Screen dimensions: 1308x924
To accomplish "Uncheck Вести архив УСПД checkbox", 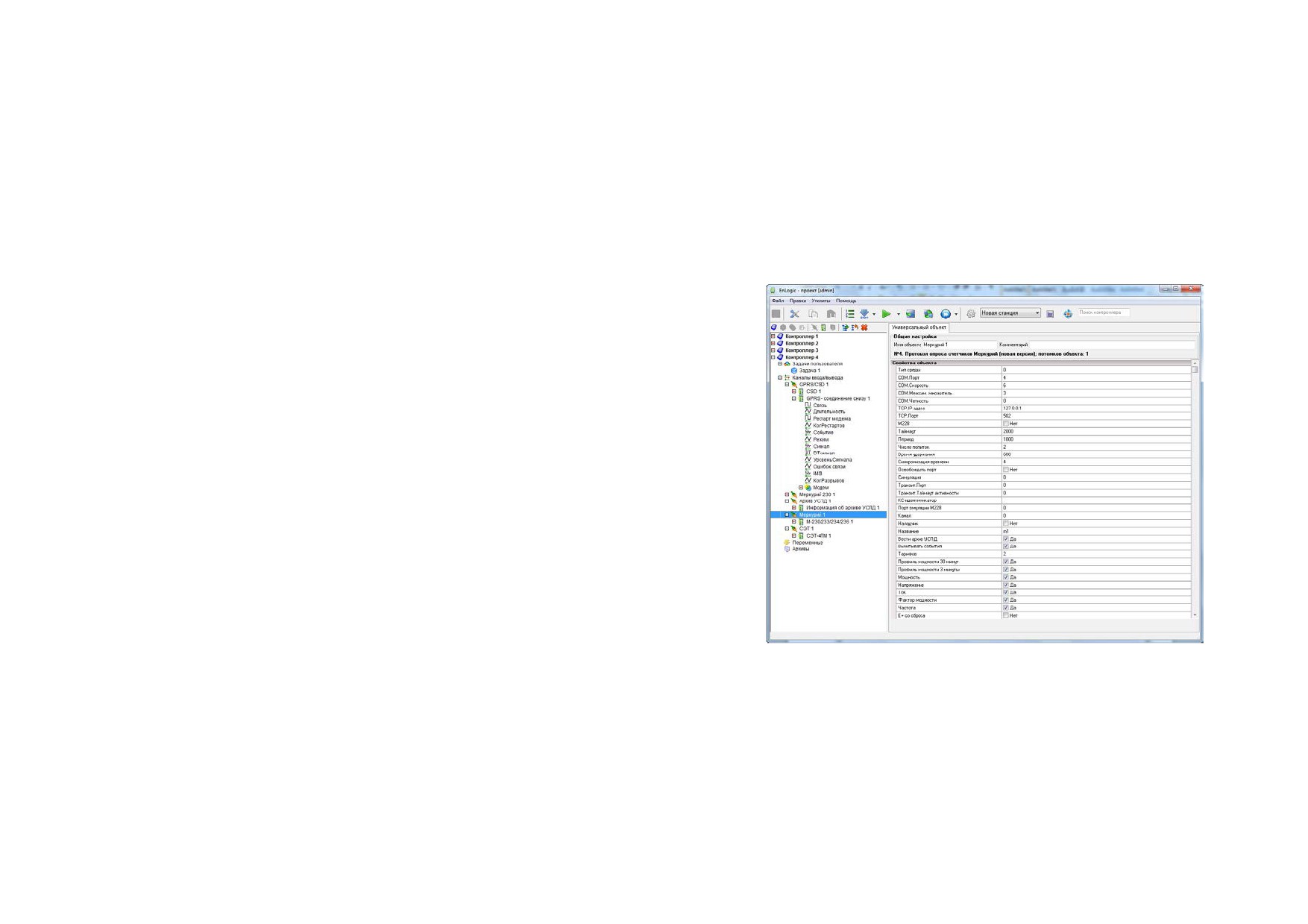I will pos(1005,538).
